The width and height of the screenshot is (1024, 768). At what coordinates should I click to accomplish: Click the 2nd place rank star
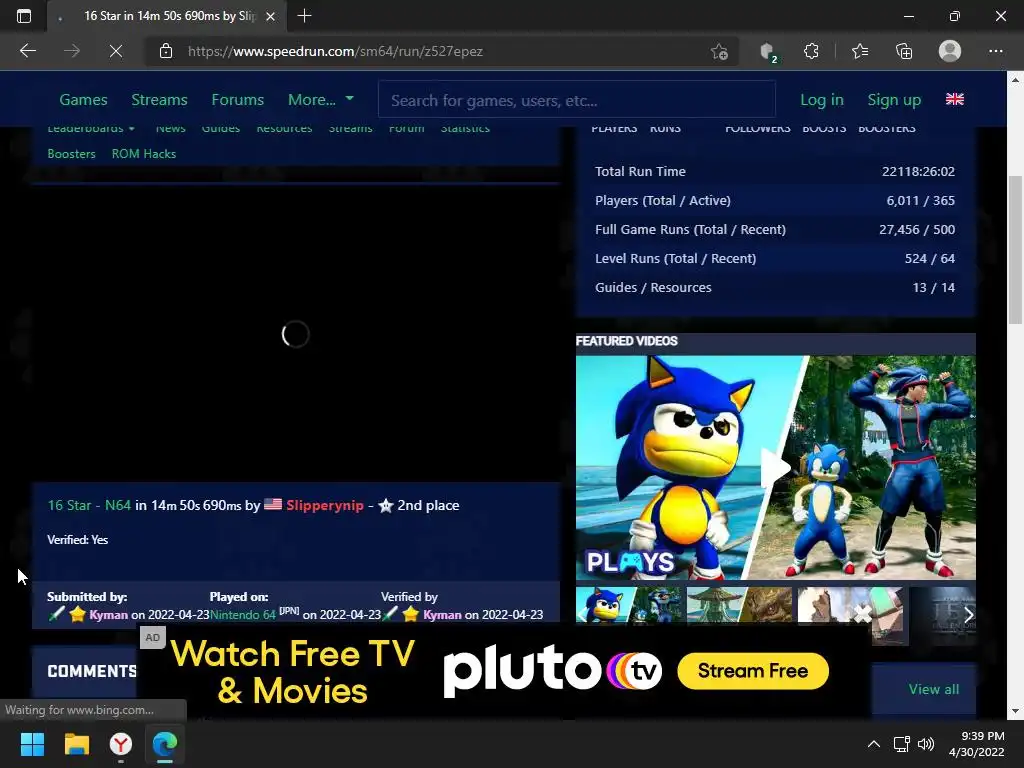(x=386, y=505)
